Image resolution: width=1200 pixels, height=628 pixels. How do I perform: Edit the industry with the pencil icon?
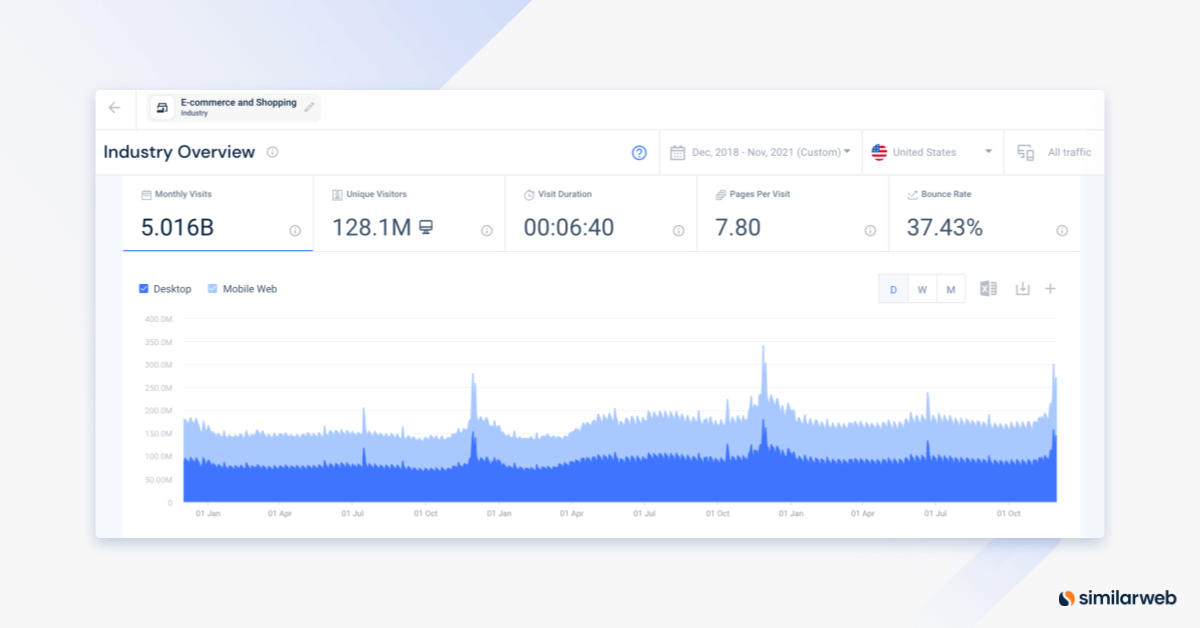point(309,107)
